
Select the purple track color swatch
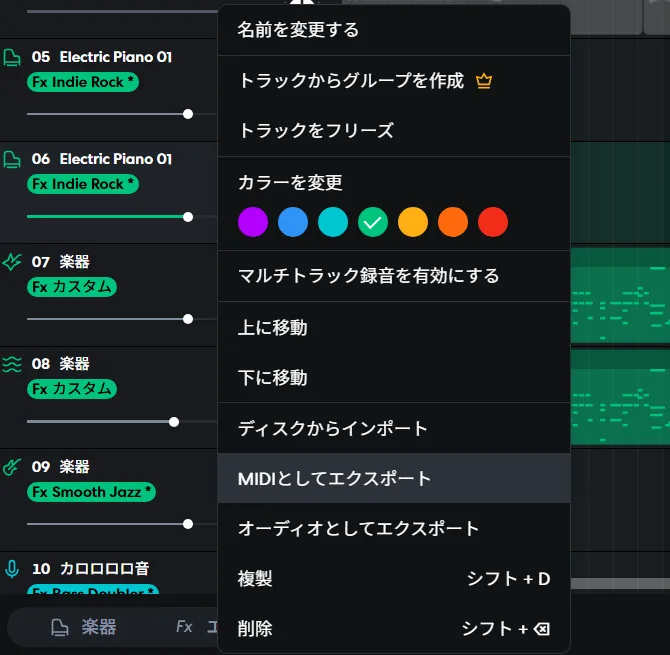coord(253,222)
